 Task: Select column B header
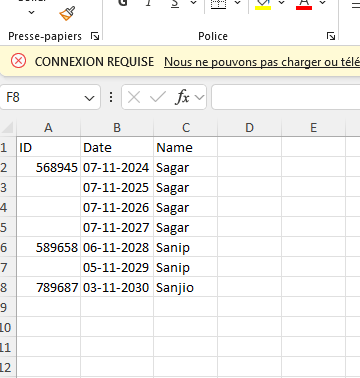click(117, 128)
